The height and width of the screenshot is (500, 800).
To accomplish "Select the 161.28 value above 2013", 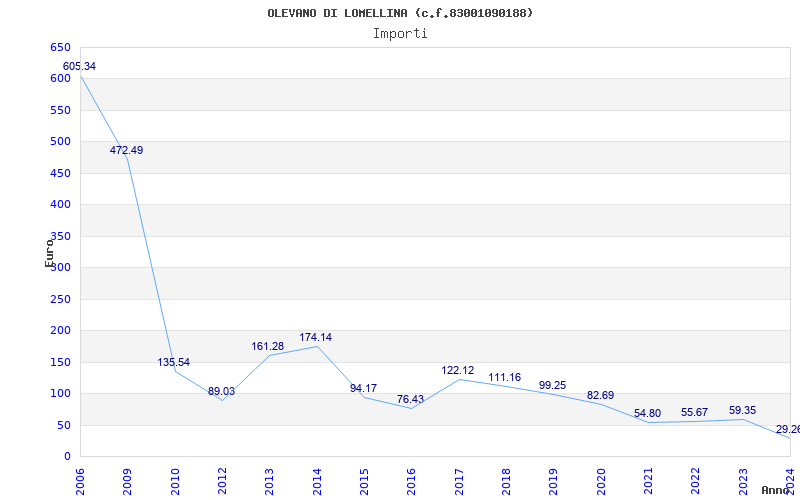I will 267,346.
